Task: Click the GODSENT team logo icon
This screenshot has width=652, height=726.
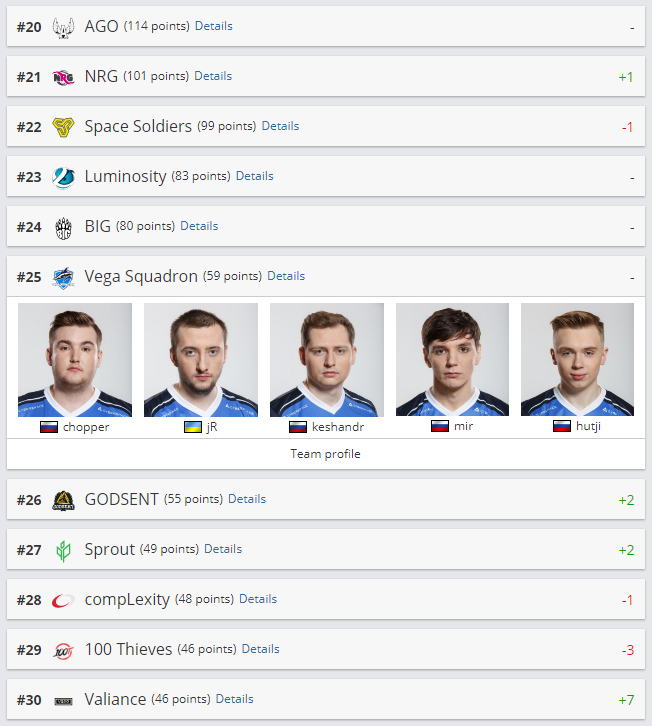Action: 63,501
